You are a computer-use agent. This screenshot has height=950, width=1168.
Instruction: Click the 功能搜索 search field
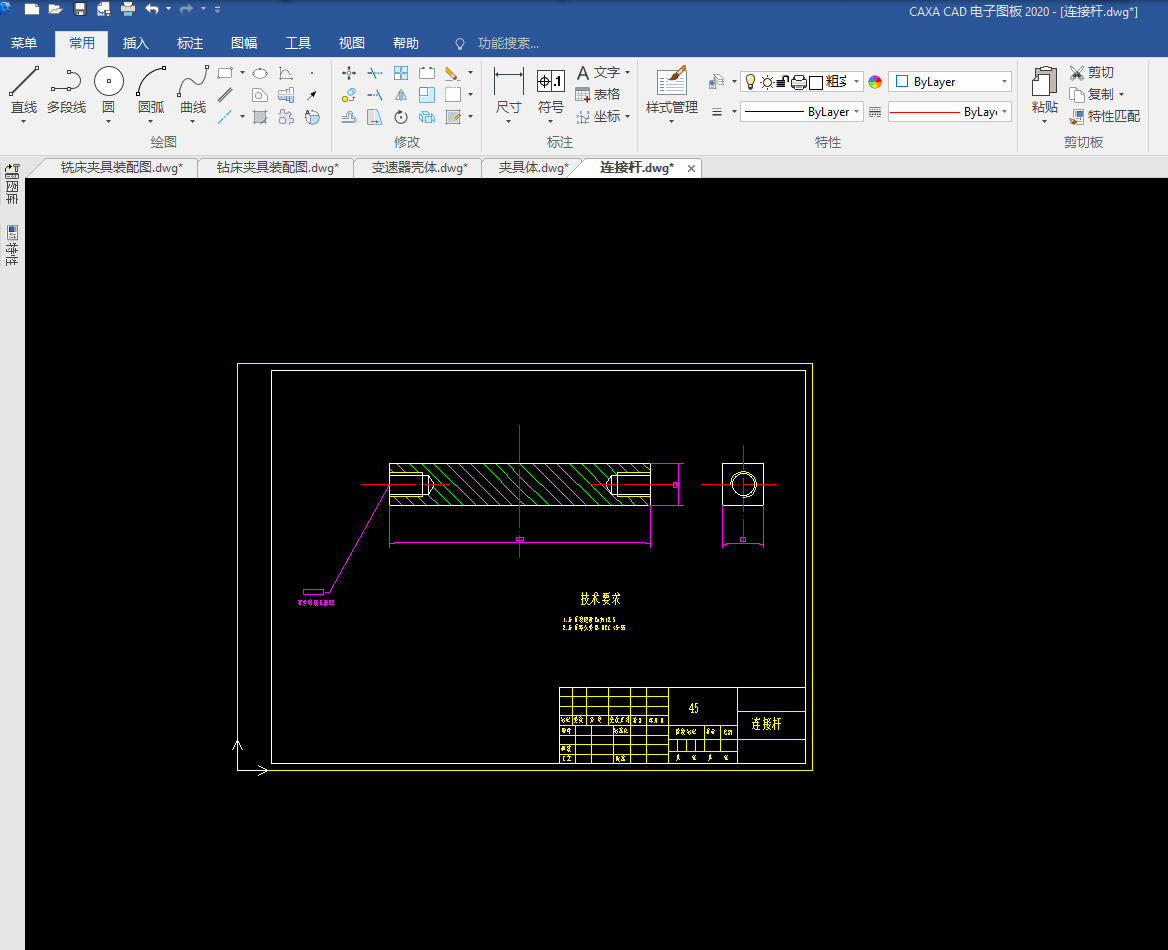coord(508,43)
